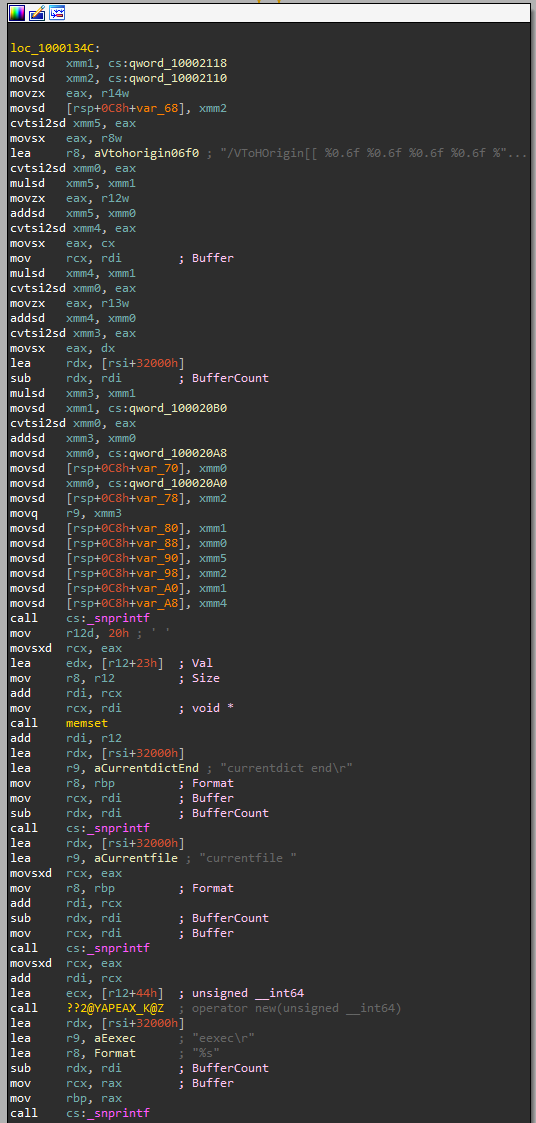536x1123 pixels.
Task: Open the node color picker icon
Action: pyautogui.click(x=16, y=12)
